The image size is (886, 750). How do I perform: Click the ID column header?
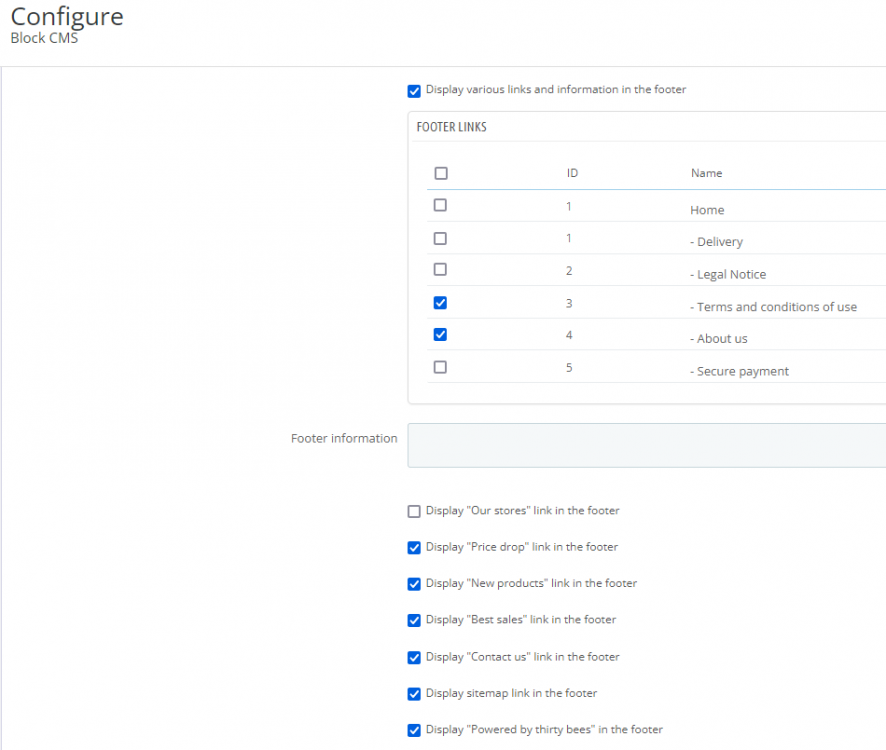click(x=572, y=173)
